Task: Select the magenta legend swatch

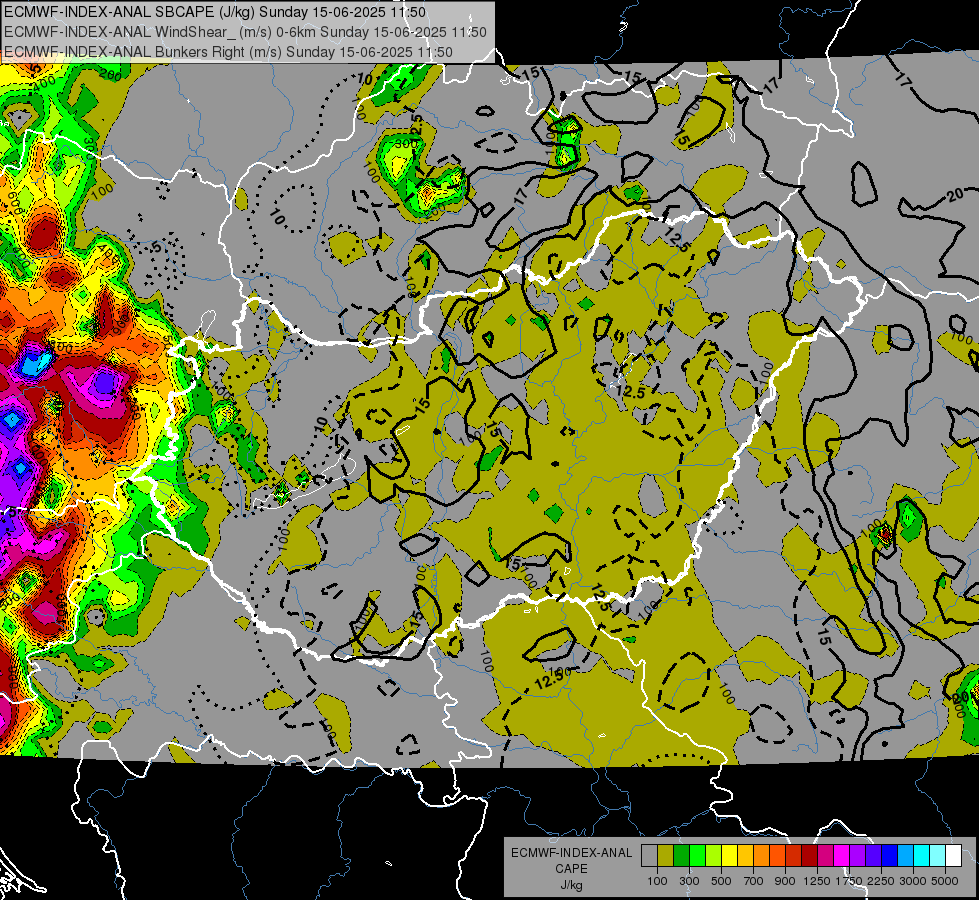Action: pos(842,856)
